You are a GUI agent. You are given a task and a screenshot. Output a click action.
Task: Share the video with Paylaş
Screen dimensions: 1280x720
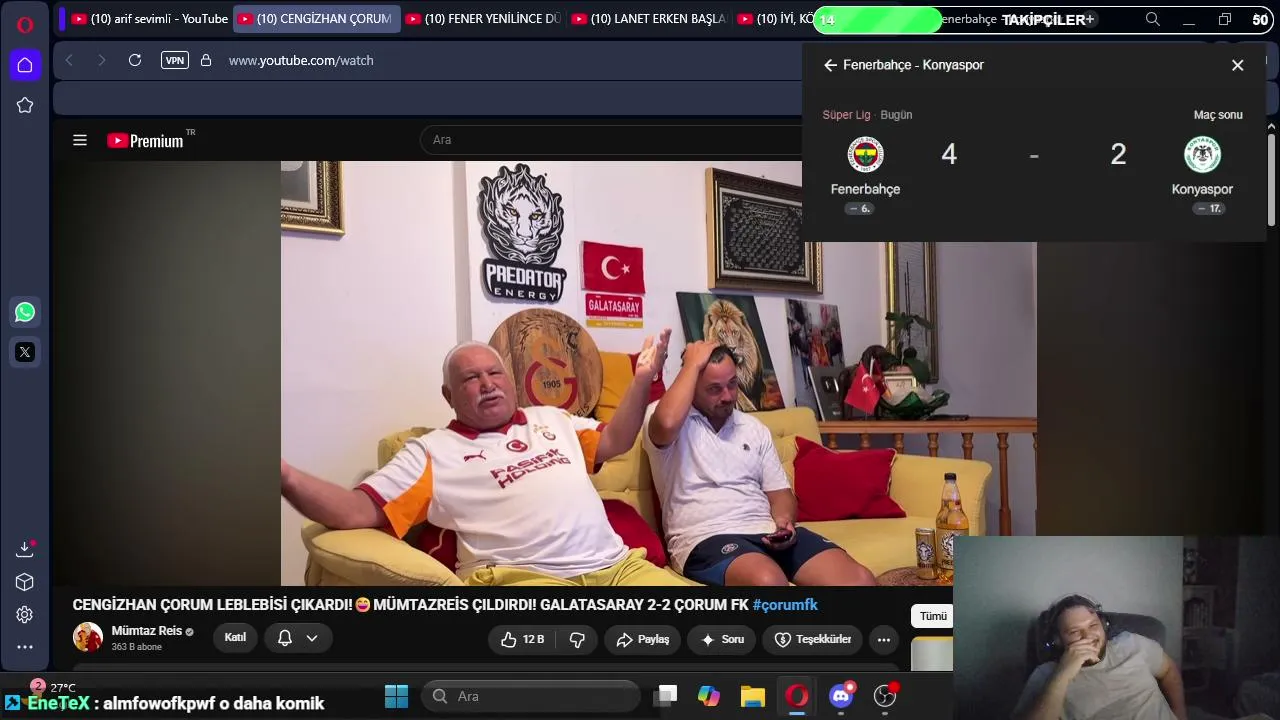click(x=643, y=639)
